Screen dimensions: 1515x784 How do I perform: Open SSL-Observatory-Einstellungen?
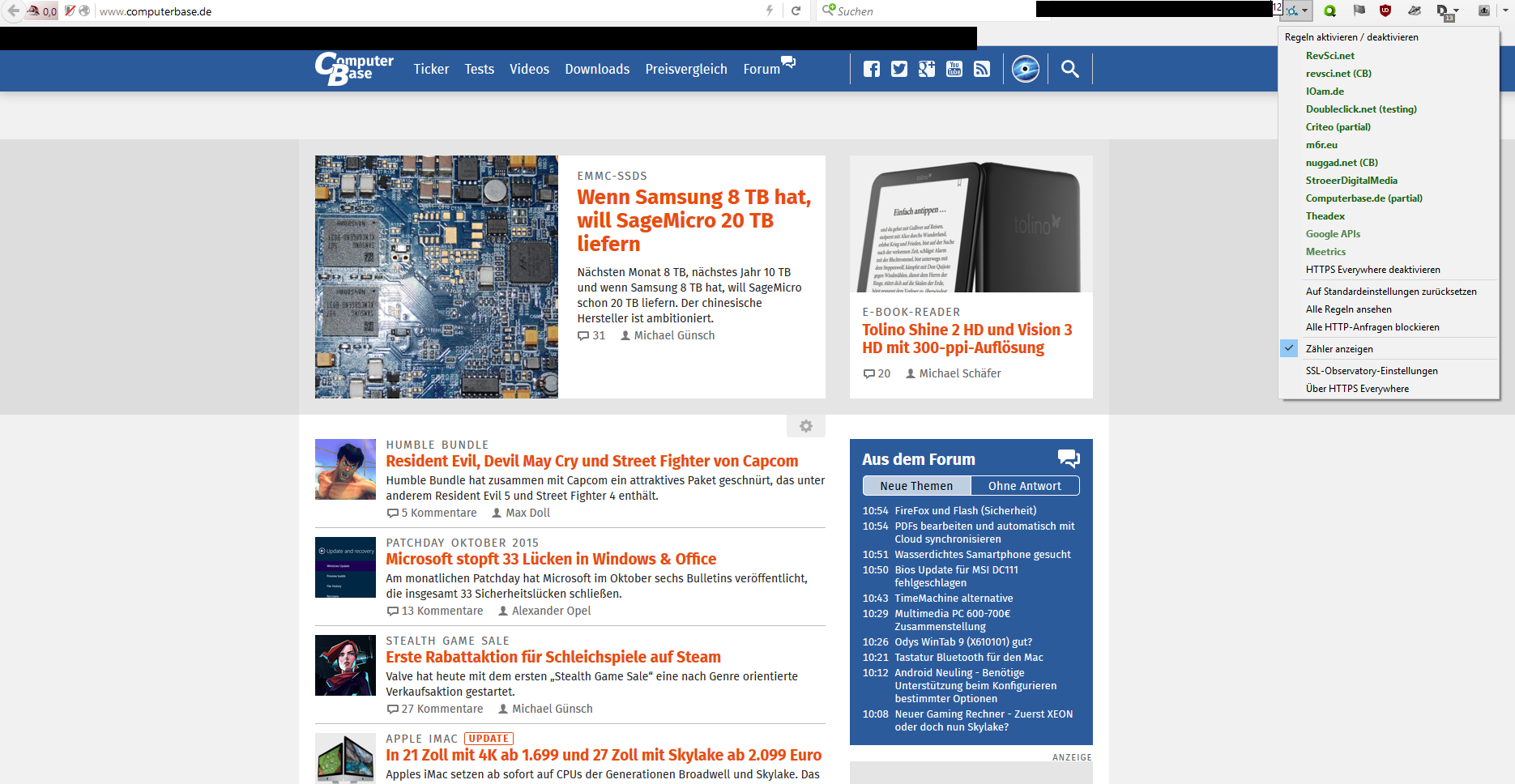(x=1389, y=371)
